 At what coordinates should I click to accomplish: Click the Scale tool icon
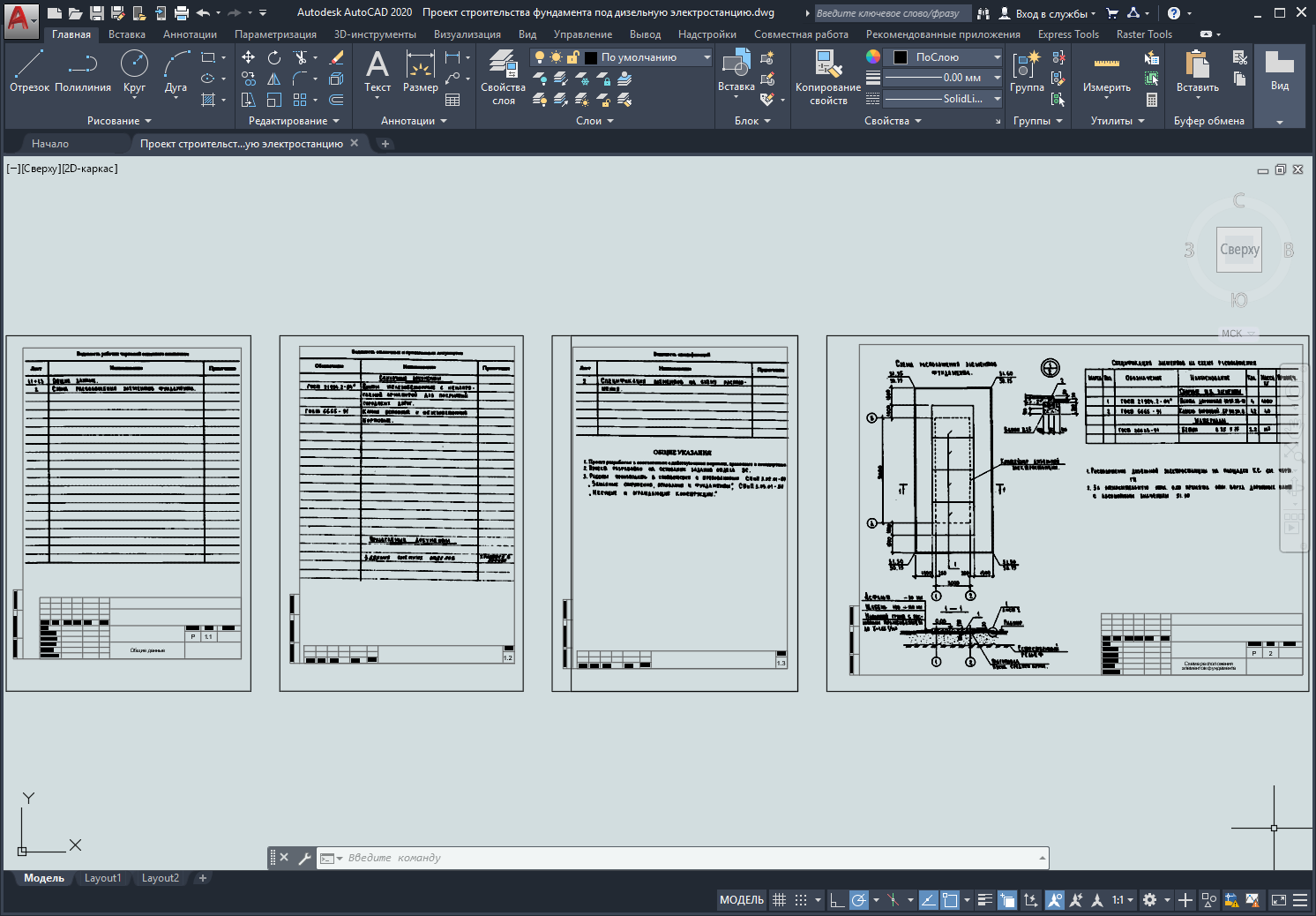point(274,100)
